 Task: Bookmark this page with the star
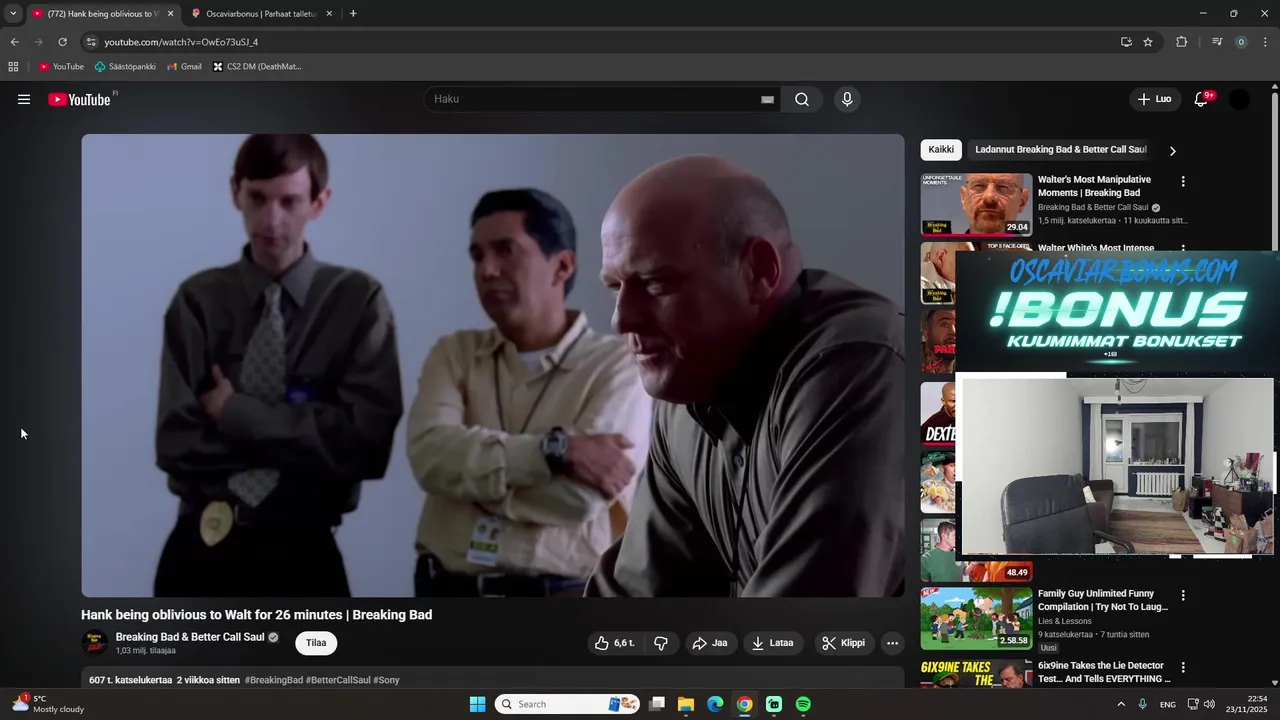[x=1148, y=42]
